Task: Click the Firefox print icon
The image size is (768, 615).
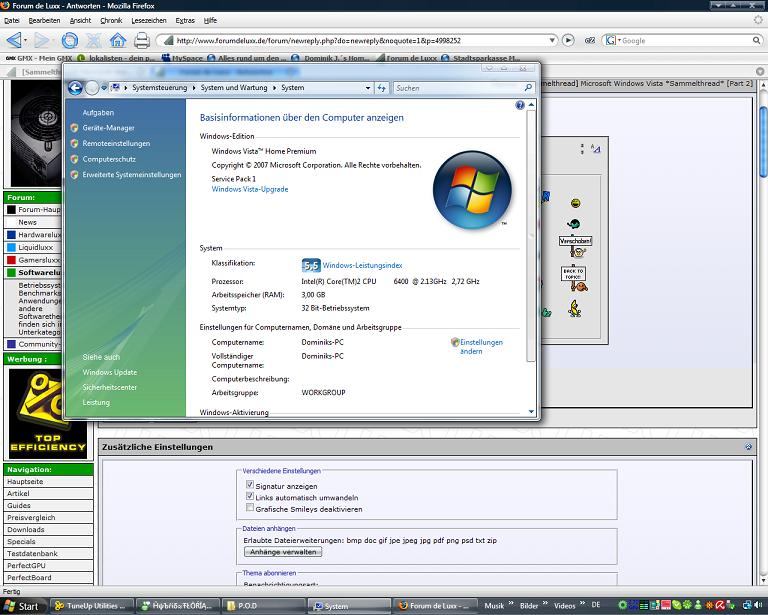Action: [142, 40]
